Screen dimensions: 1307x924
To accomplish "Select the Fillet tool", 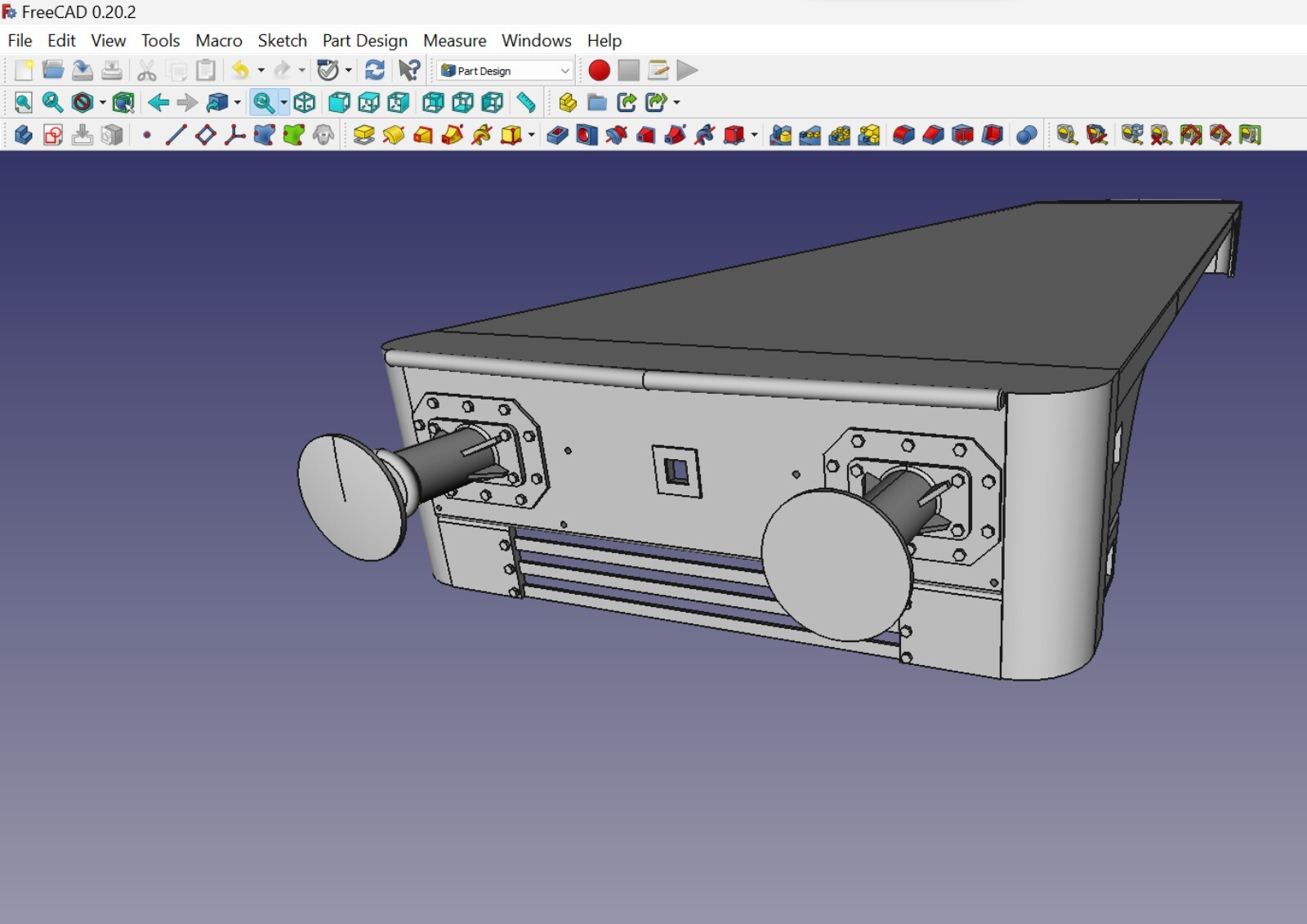I will (x=903, y=135).
